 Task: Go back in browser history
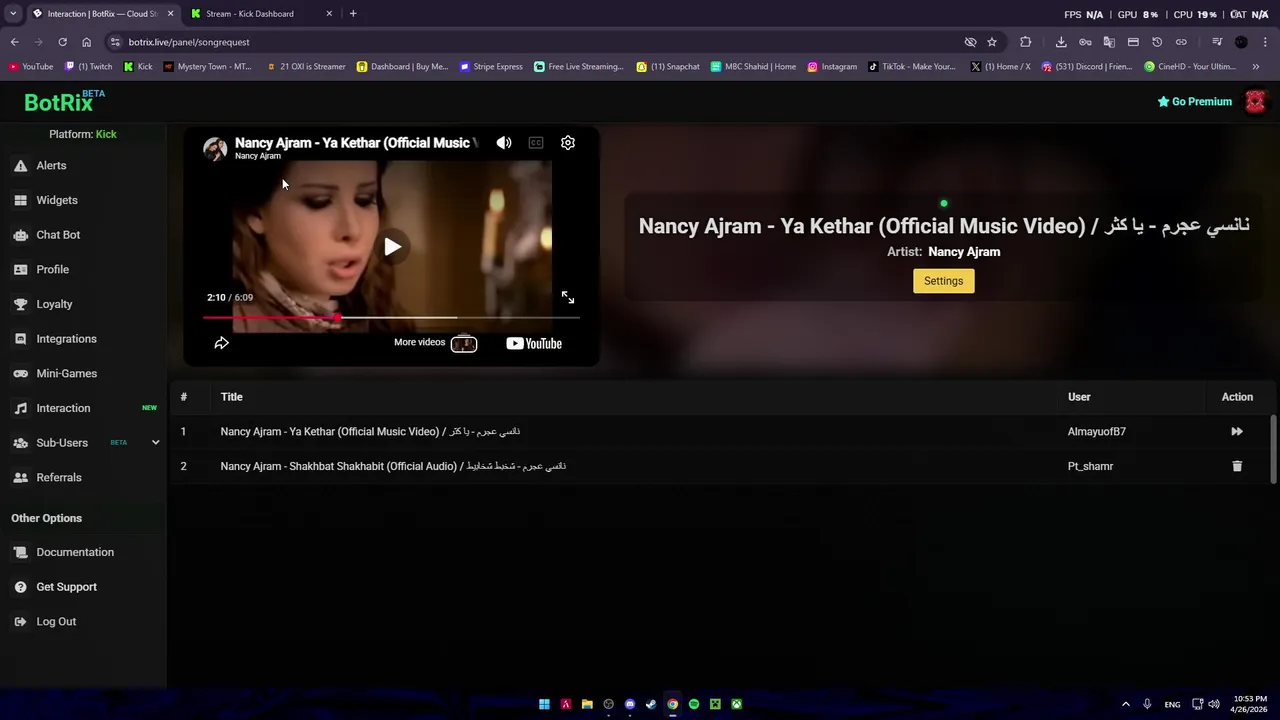point(14,42)
